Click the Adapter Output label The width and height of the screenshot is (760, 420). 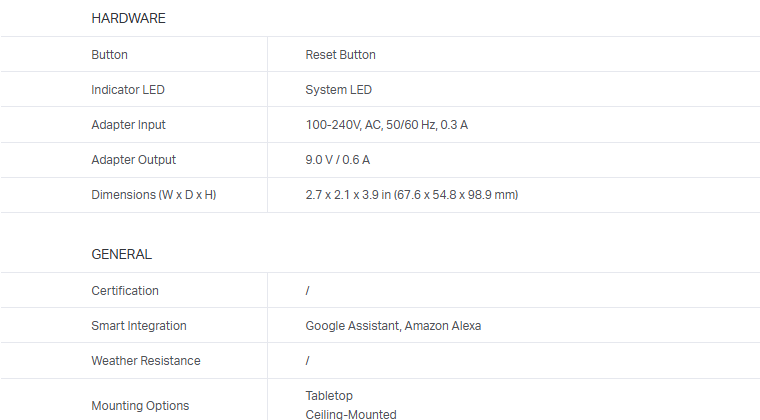133,160
